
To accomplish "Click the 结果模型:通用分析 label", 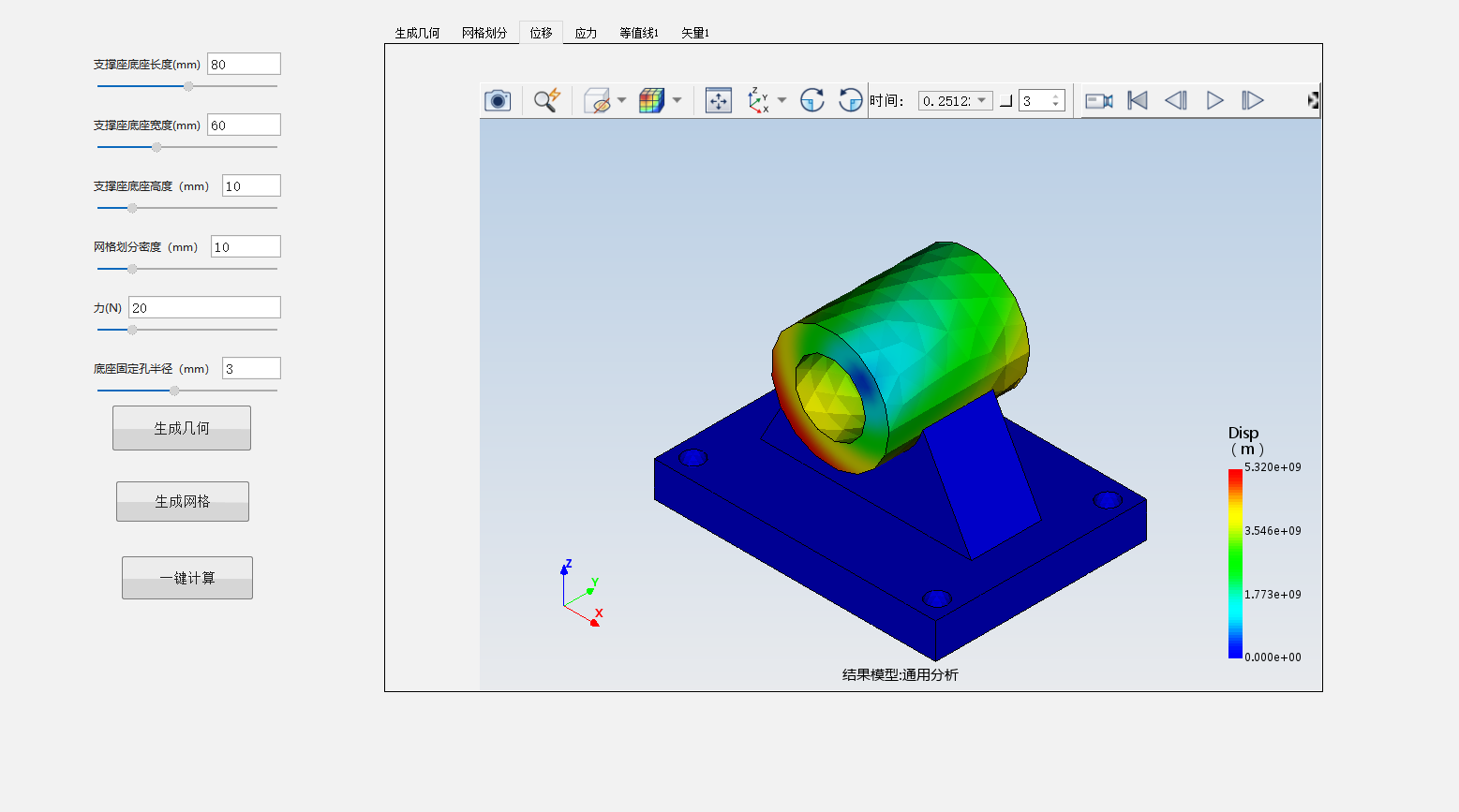I will coord(901,674).
